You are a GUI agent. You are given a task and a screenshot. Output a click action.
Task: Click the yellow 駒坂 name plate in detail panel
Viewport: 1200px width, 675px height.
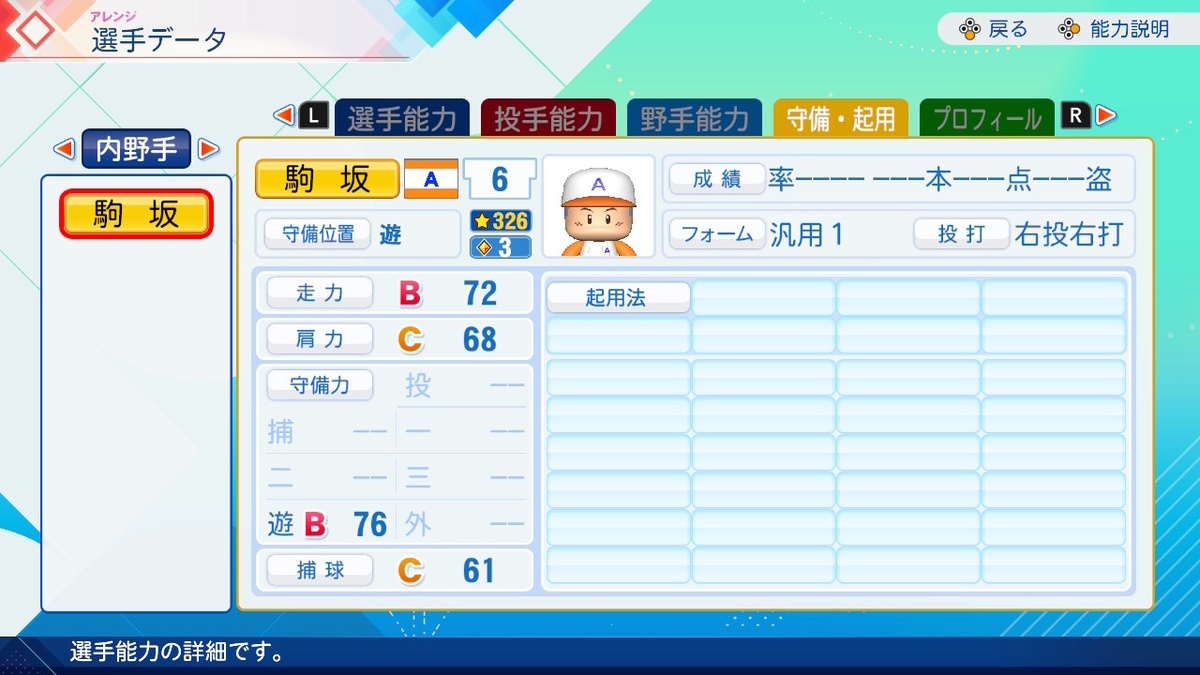[327, 179]
